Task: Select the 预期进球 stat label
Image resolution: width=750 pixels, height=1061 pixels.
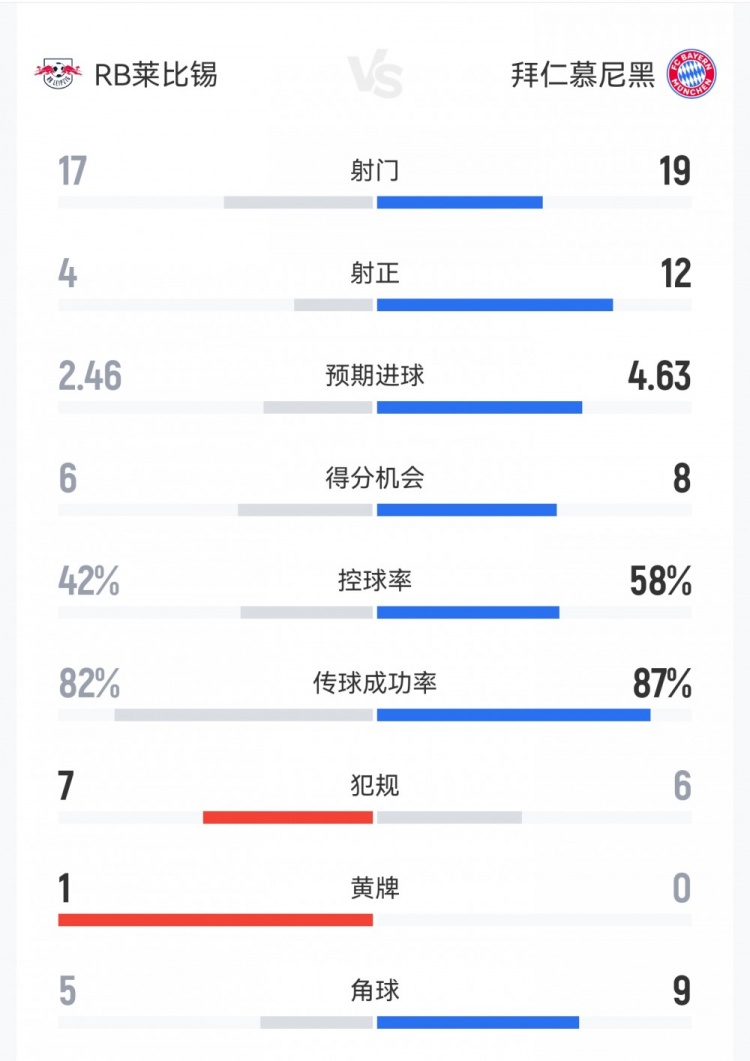Action: [x=375, y=376]
